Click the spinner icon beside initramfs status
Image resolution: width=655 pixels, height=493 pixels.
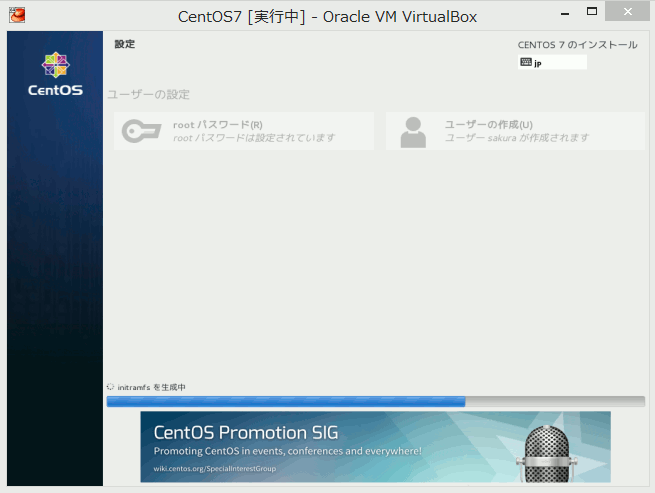111,386
